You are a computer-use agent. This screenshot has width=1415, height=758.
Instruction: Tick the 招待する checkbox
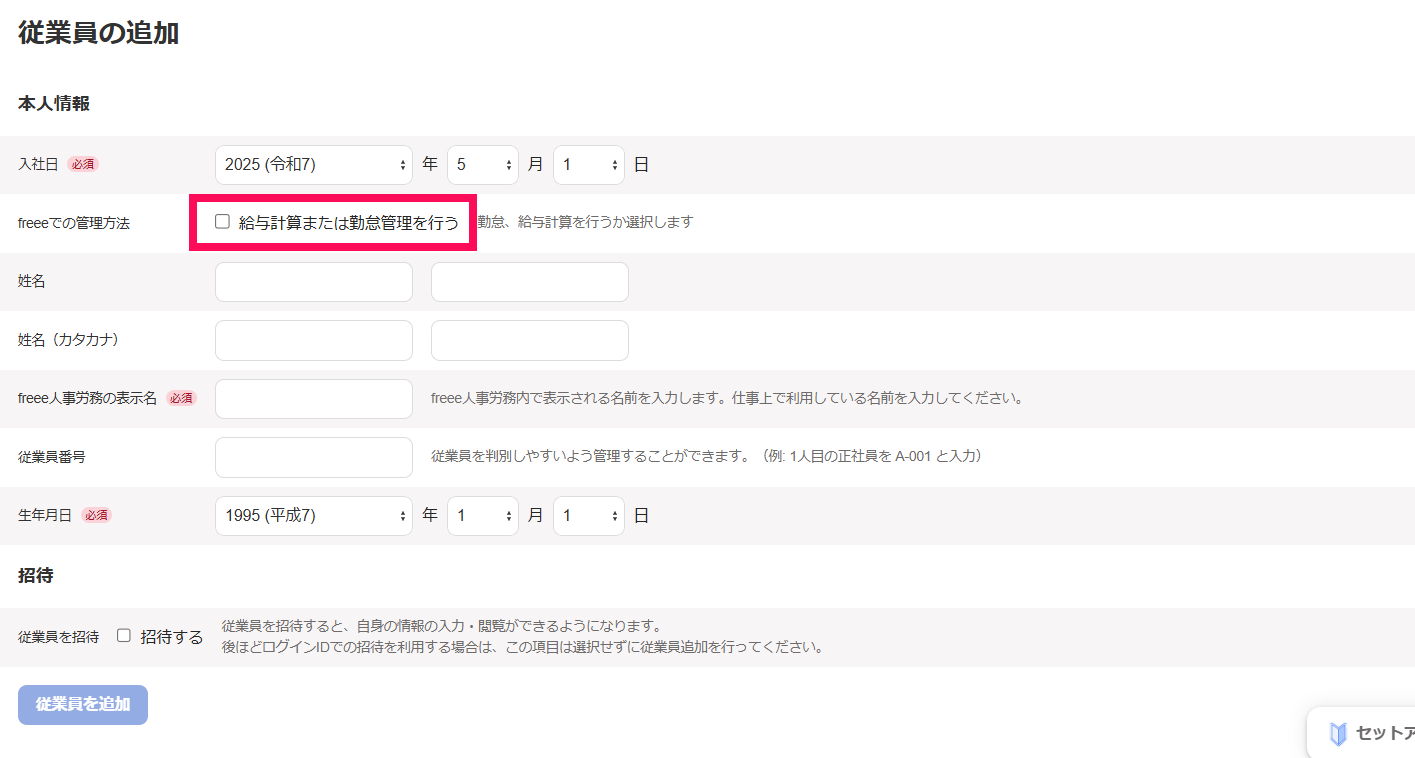124,635
